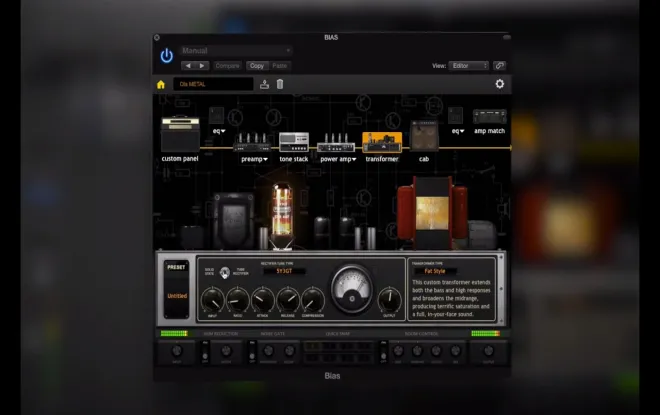Click the Untitled preset name
The height and width of the screenshot is (415, 660).
(177, 296)
